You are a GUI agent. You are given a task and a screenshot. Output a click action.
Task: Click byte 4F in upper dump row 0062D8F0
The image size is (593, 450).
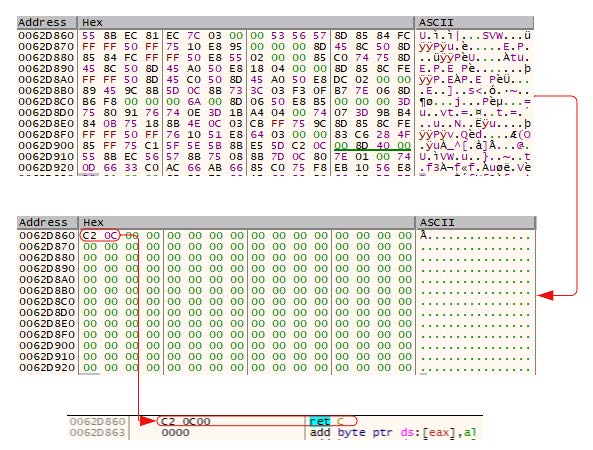[404, 135]
